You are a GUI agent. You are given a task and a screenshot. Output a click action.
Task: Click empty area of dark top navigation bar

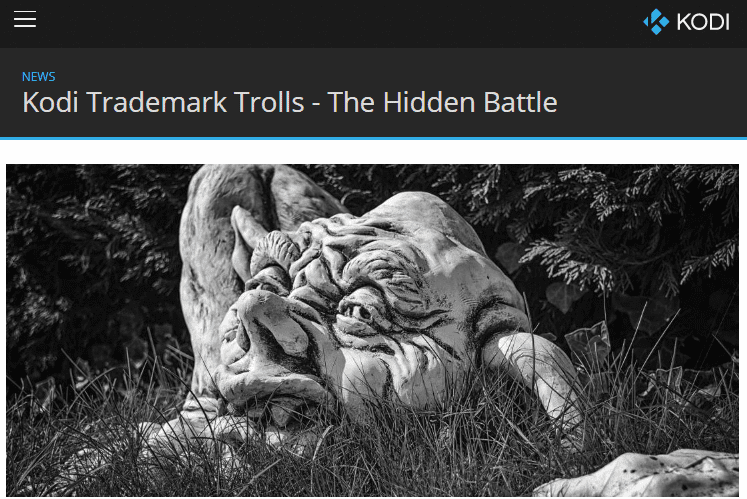(333, 23)
